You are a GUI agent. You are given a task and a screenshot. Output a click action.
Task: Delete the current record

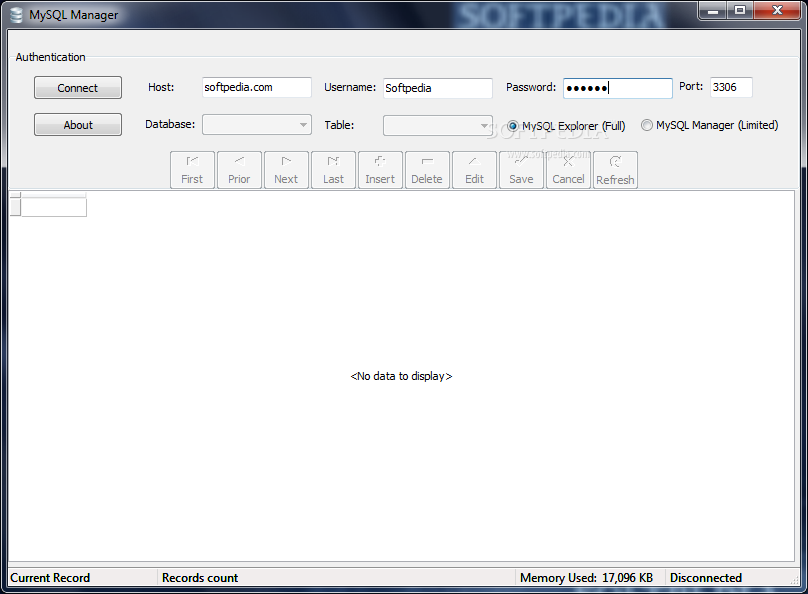[x=427, y=170]
